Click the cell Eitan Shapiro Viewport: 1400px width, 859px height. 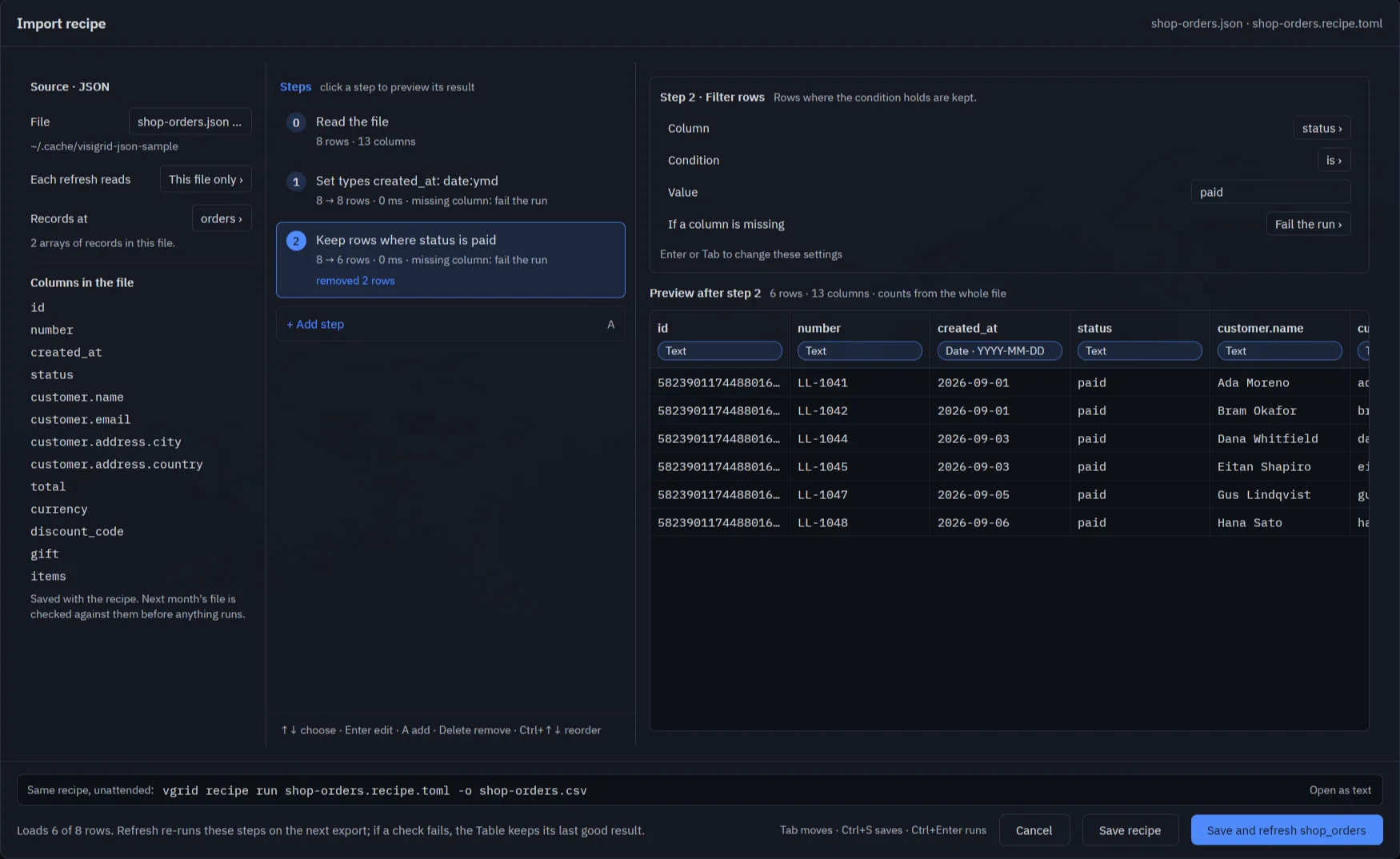1279,466
